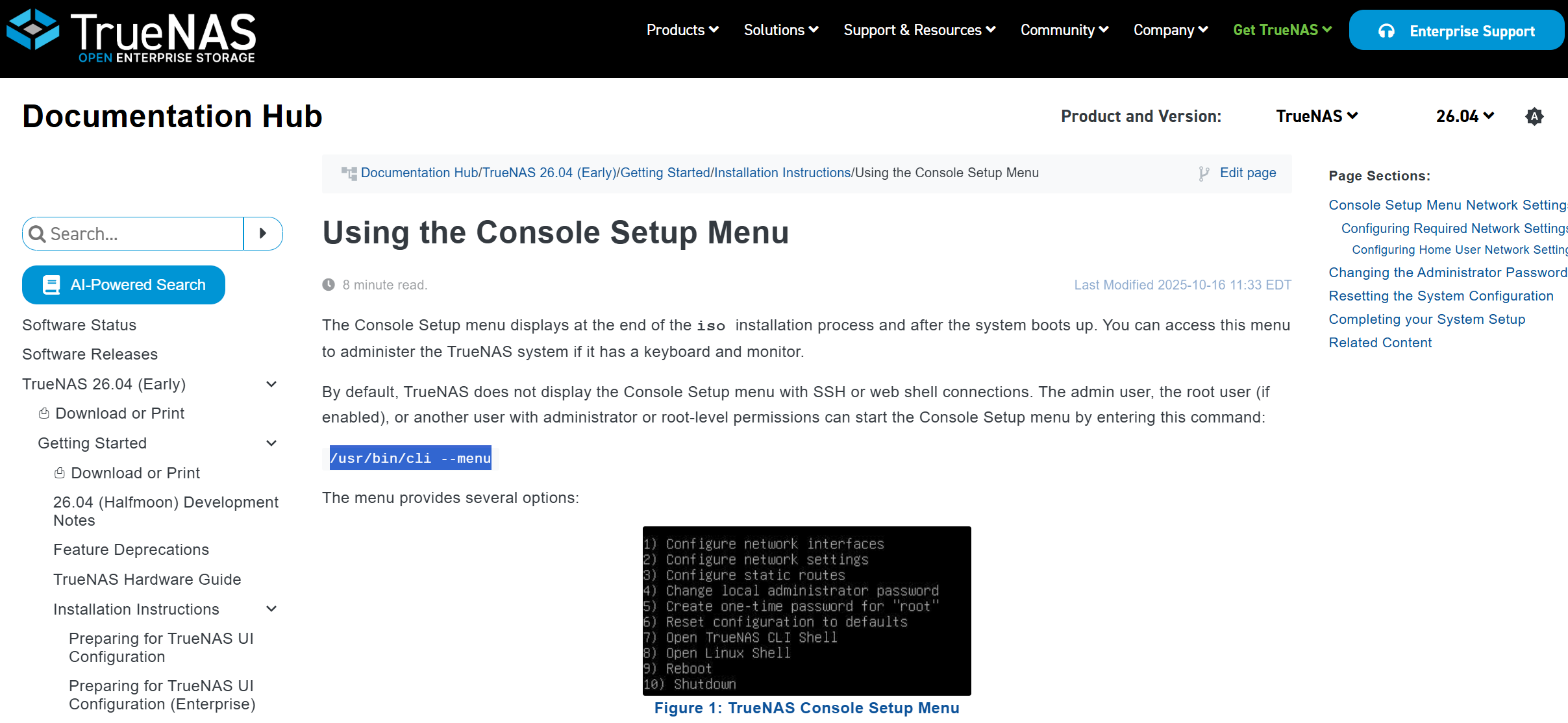Viewport: 1568px width, 723px height.
Task: Click the Search input field
Action: coord(144,234)
